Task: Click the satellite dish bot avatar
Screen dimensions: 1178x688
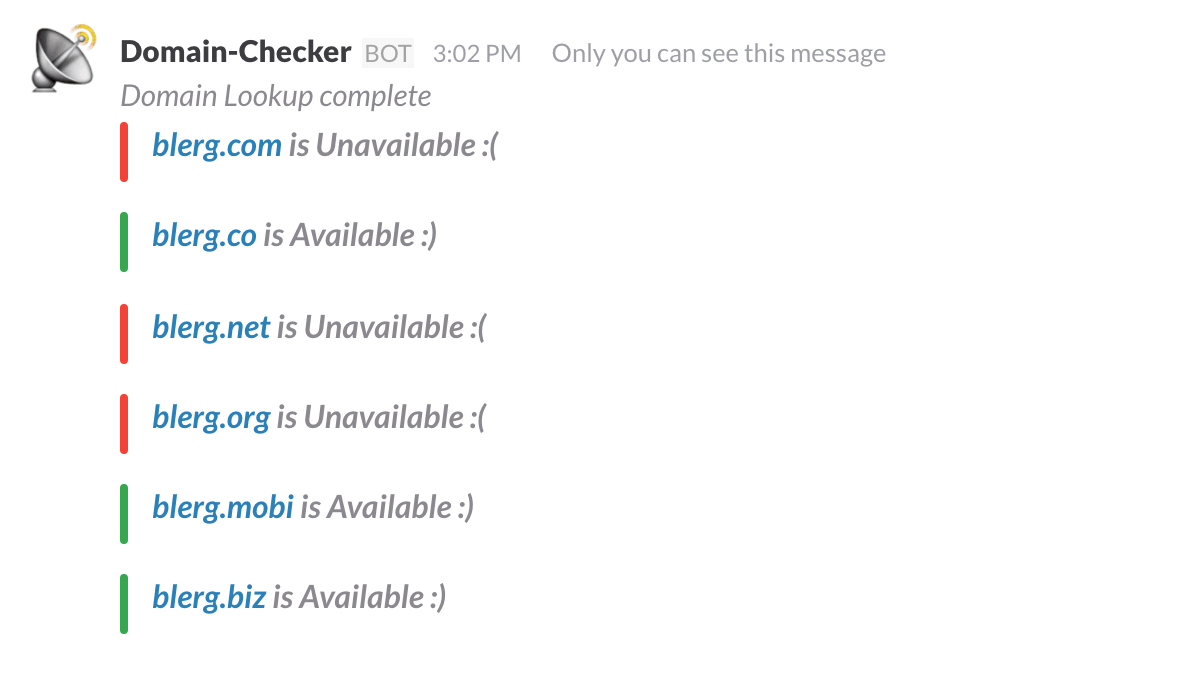Action: (x=64, y=58)
